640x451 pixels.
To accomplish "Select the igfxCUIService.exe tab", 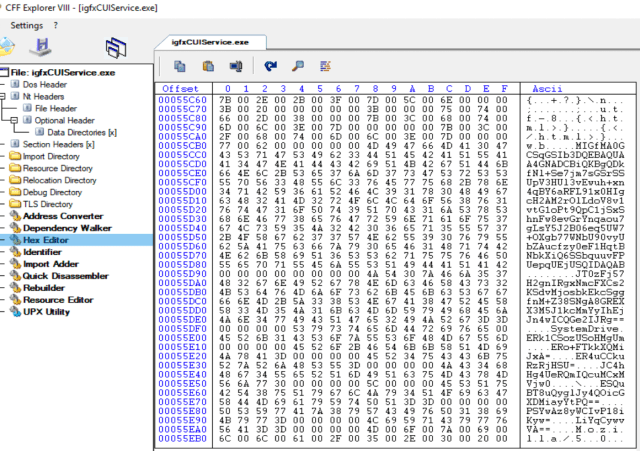I will click(210, 42).
